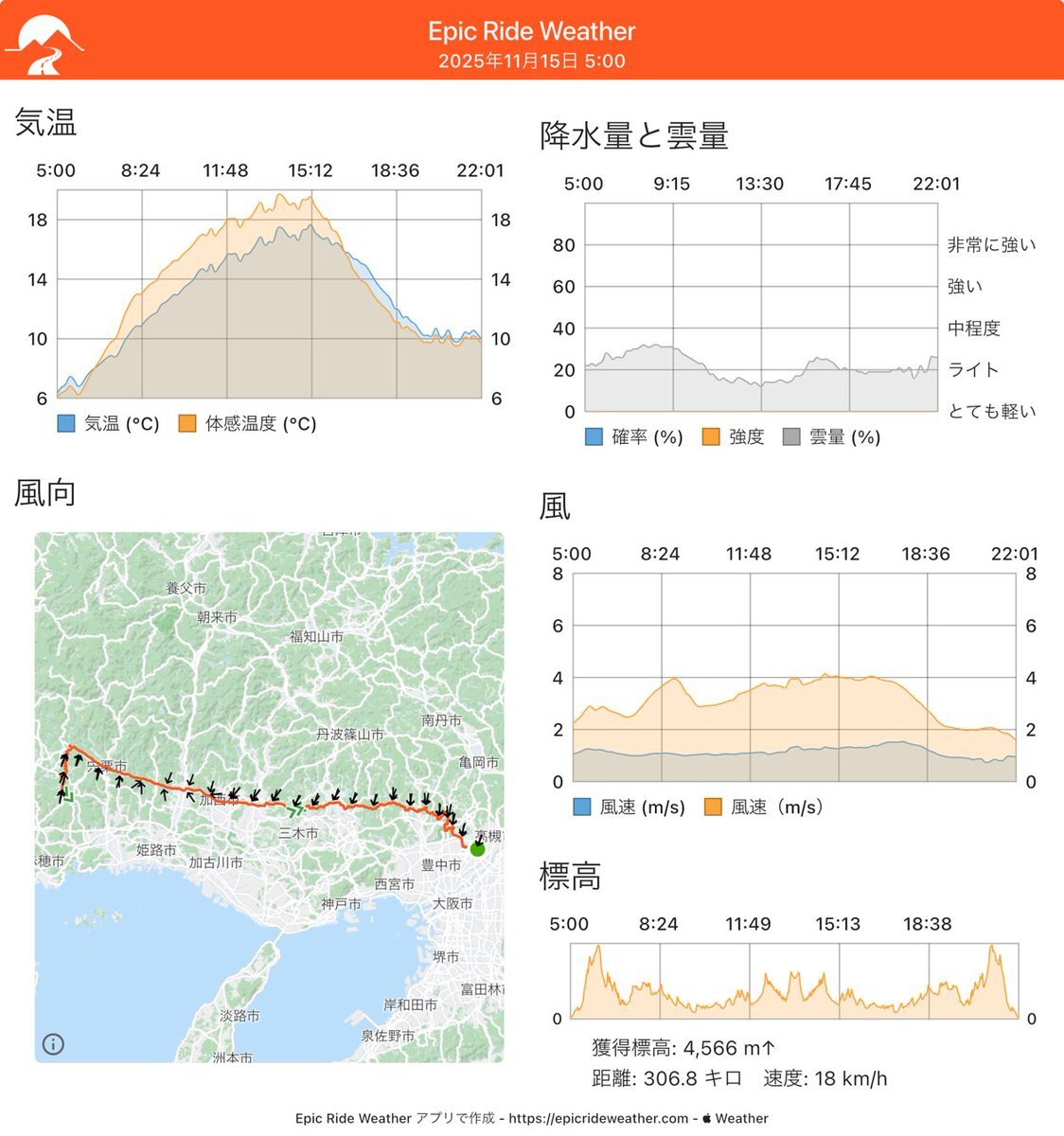The image size is (1064, 1136).
Task: Click the orange 体感温度 legend swatch
Action: click(x=187, y=423)
